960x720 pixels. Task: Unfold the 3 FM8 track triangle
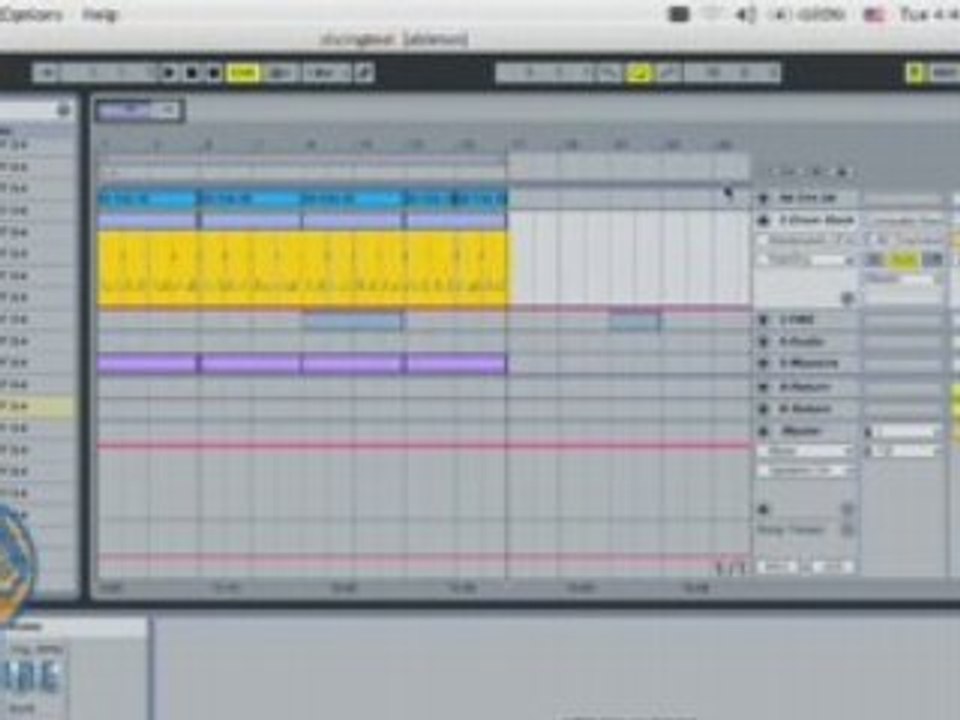click(763, 320)
